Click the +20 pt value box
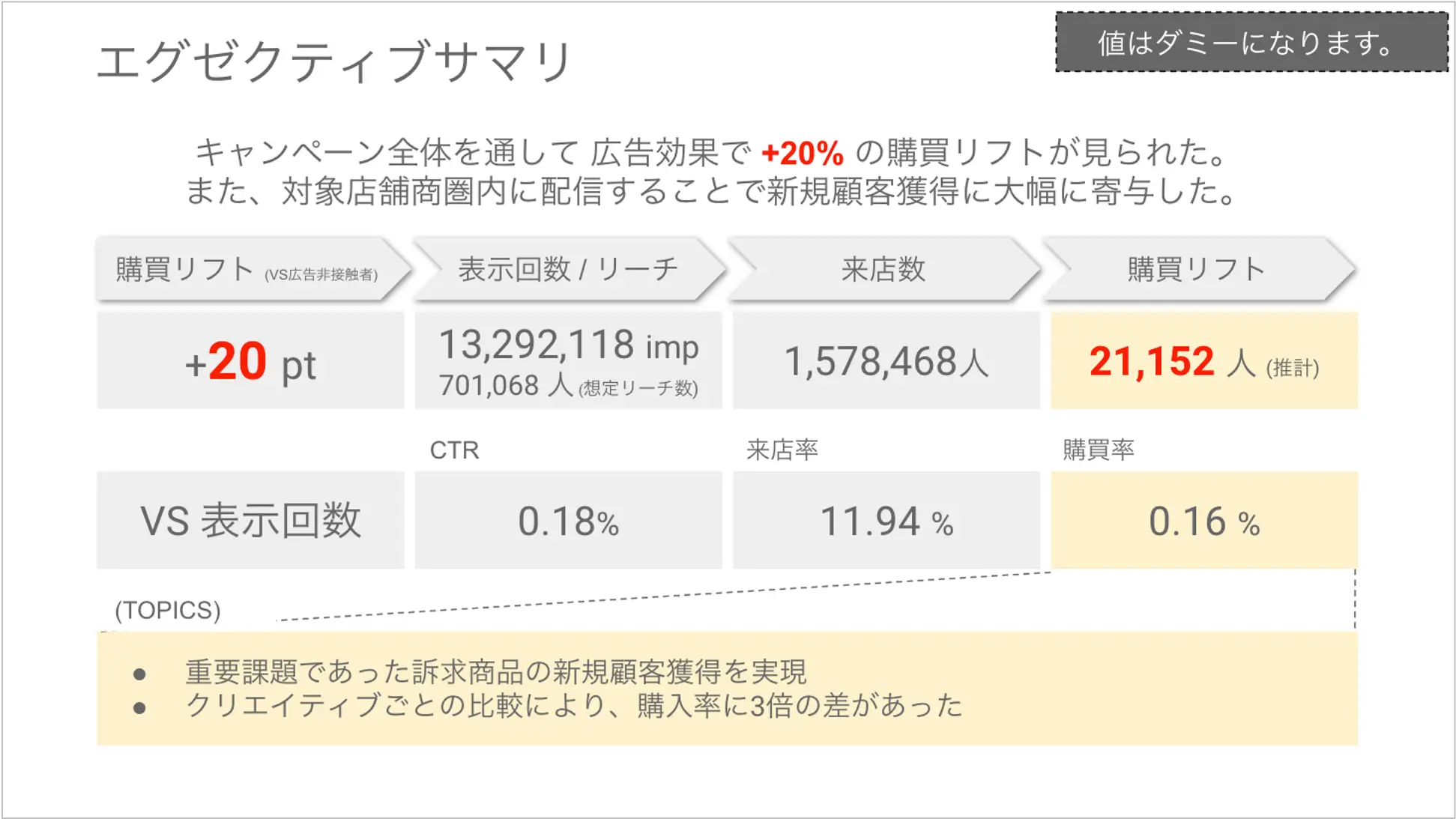Viewport: 1456px width, 819px height. pos(250,362)
